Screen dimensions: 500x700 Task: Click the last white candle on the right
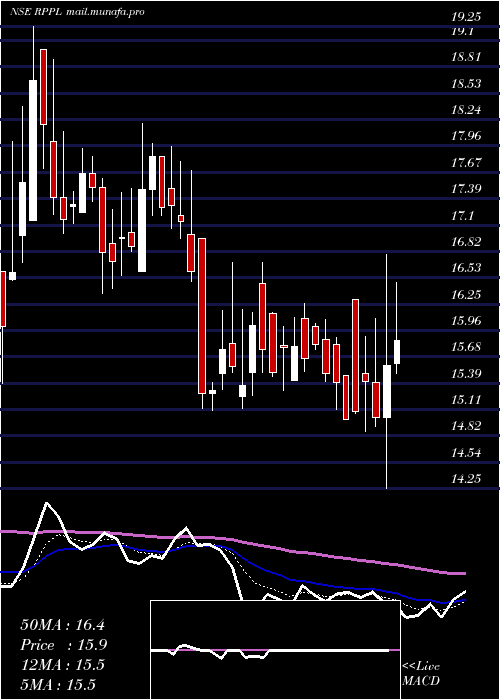tap(397, 352)
